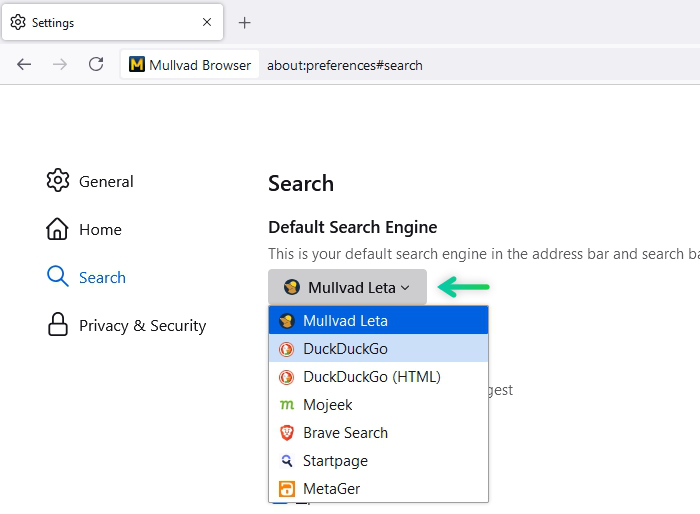
Task: Click the DuckDuckGo (HTML) duck icon
Action: point(287,377)
